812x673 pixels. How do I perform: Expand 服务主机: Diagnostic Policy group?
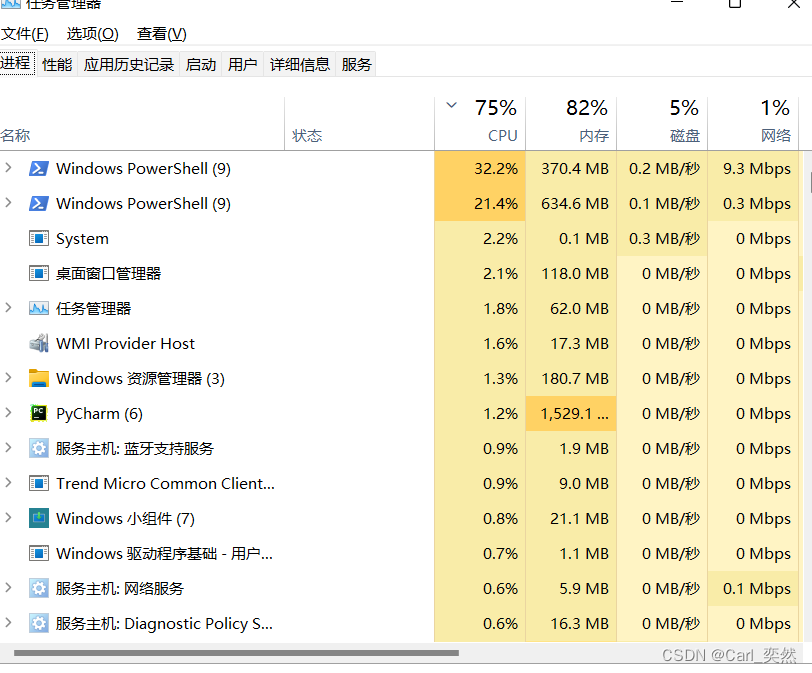[x=8, y=623]
